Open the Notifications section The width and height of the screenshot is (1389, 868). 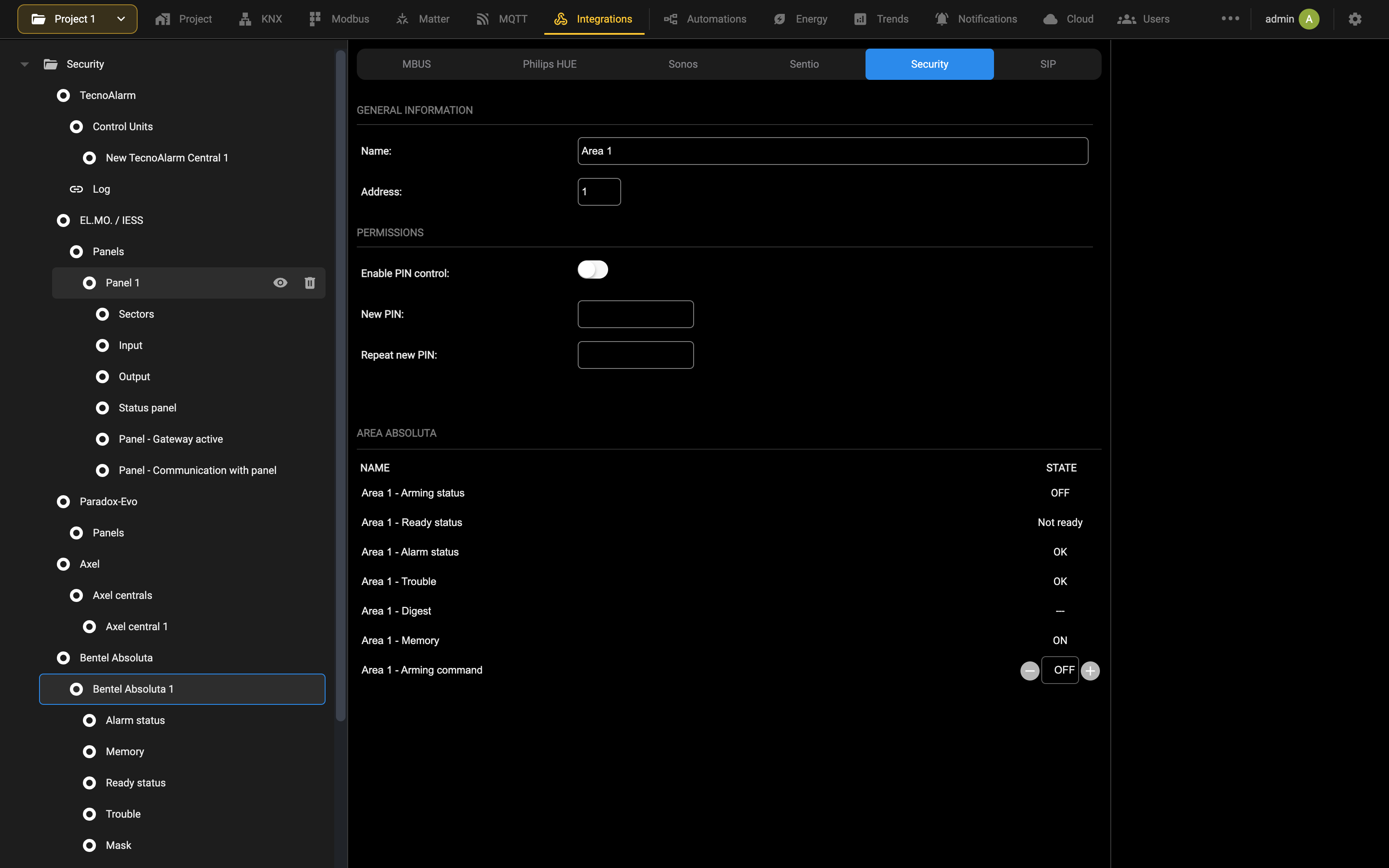(x=976, y=19)
